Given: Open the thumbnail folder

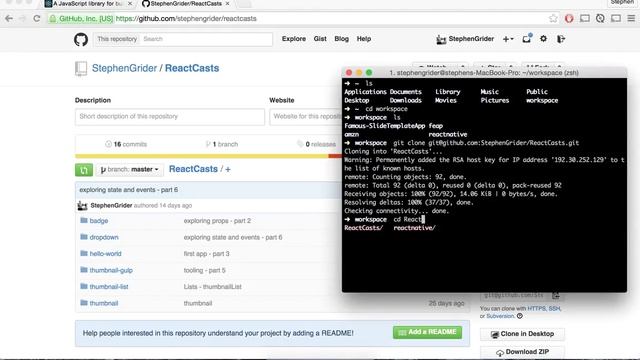Looking at the screenshot, I should point(104,303).
